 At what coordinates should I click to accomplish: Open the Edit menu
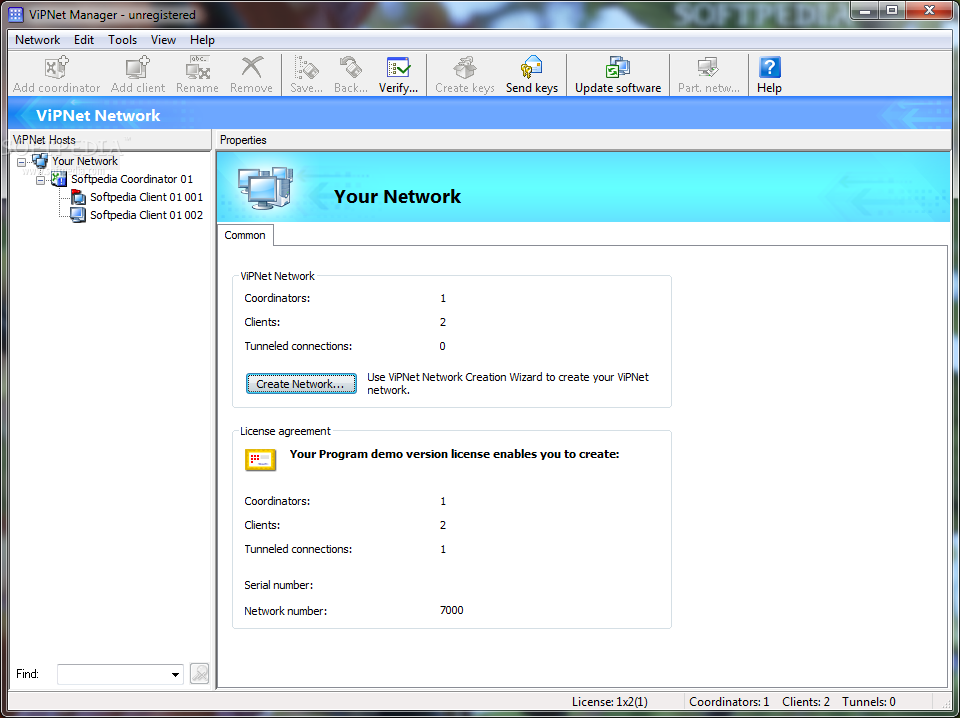tap(84, 40)
